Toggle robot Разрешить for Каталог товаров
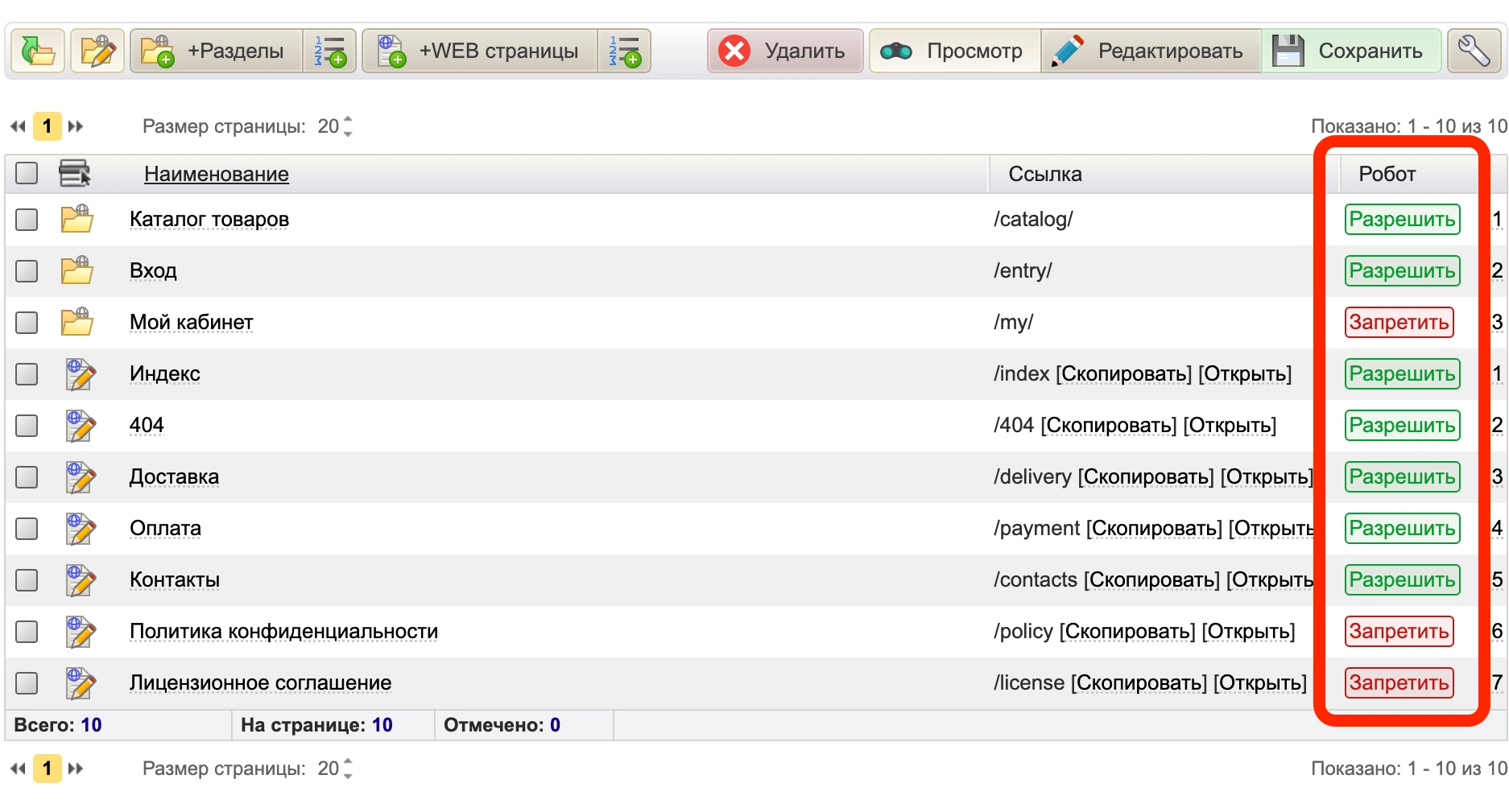 pyautogui.click(x=1402, y=220)
